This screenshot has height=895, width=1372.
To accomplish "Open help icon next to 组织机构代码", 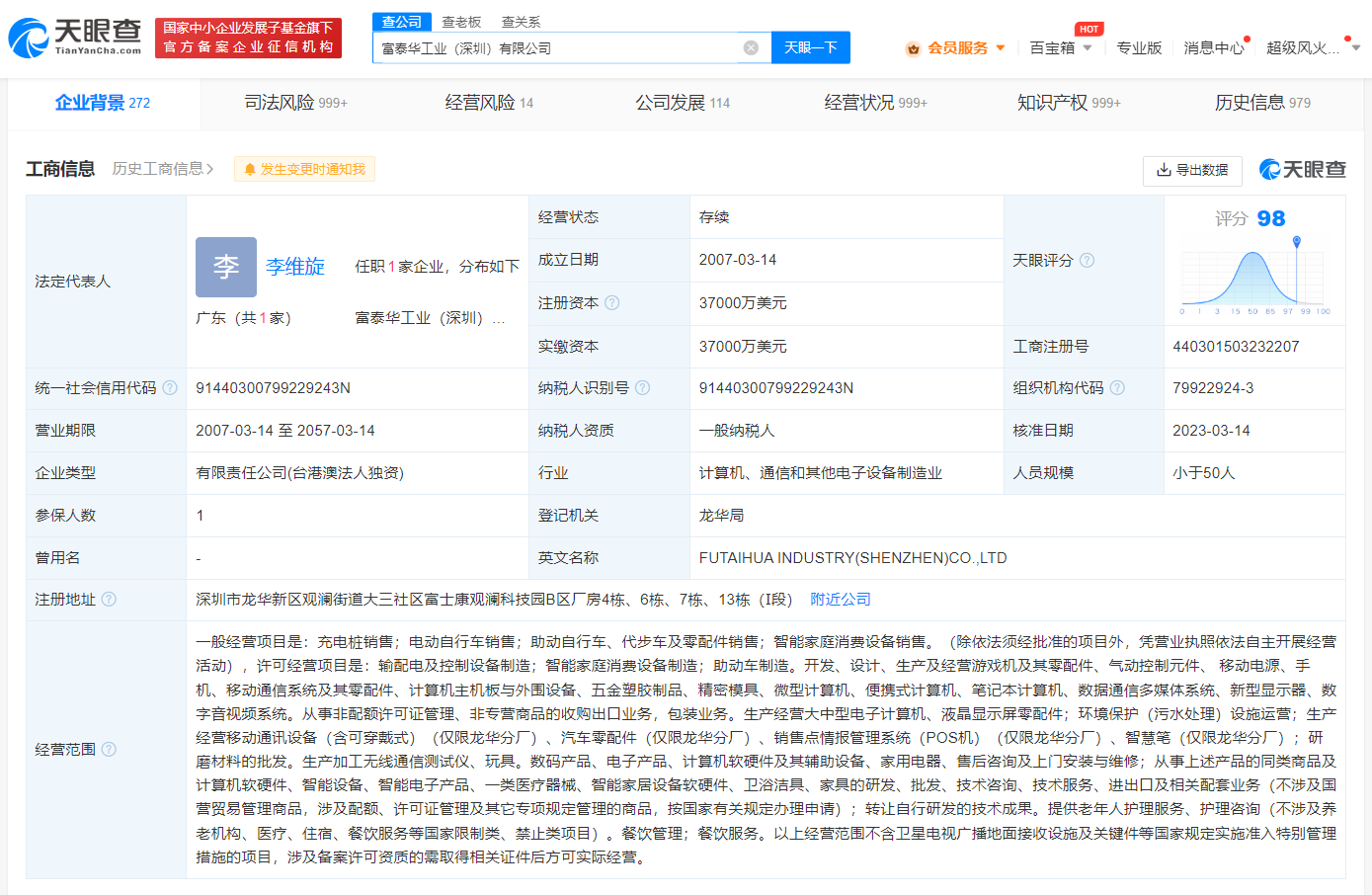I will 1117,388.
